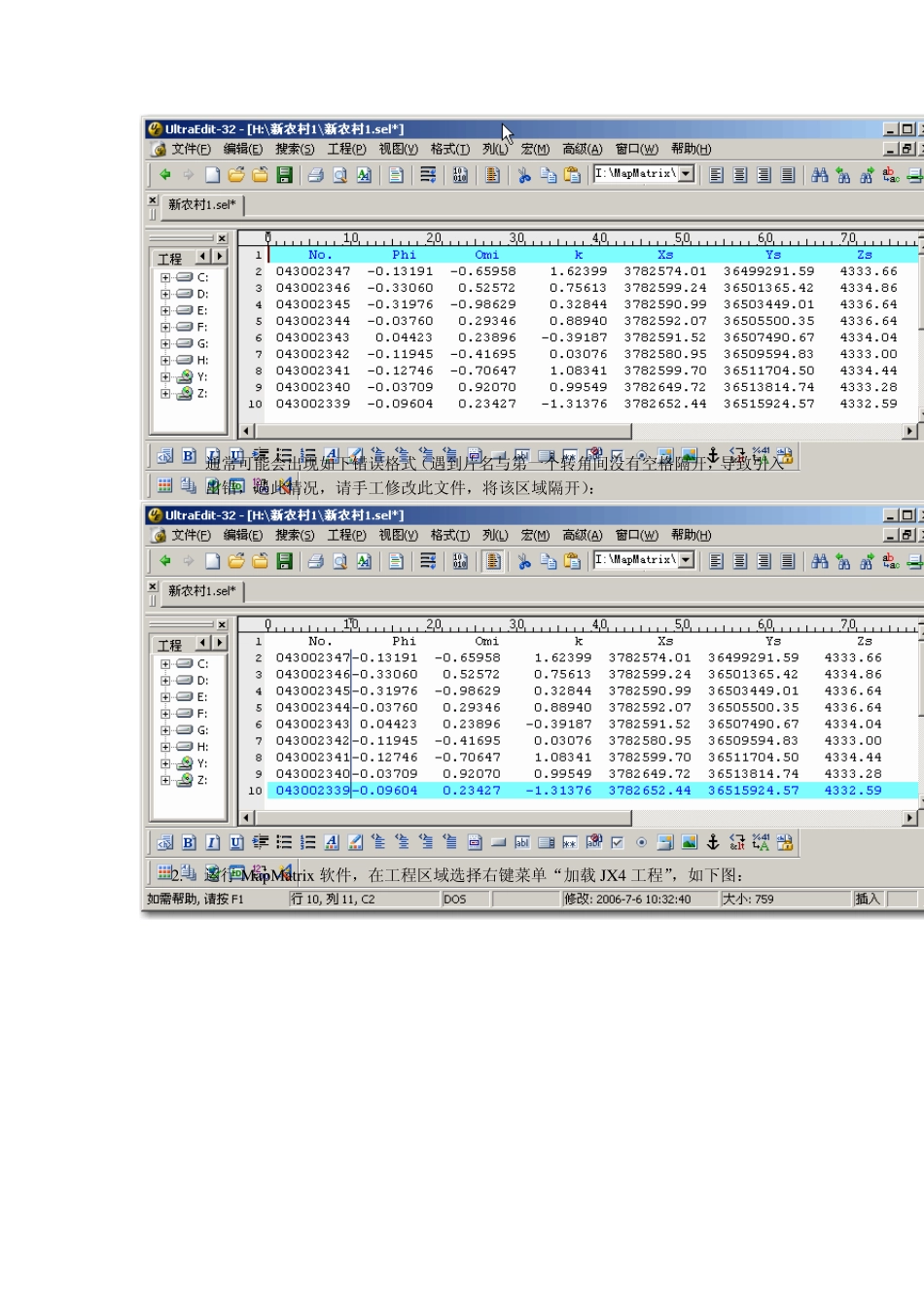Click right arrow of lower horizontal scrollbar

click(910, 818)
